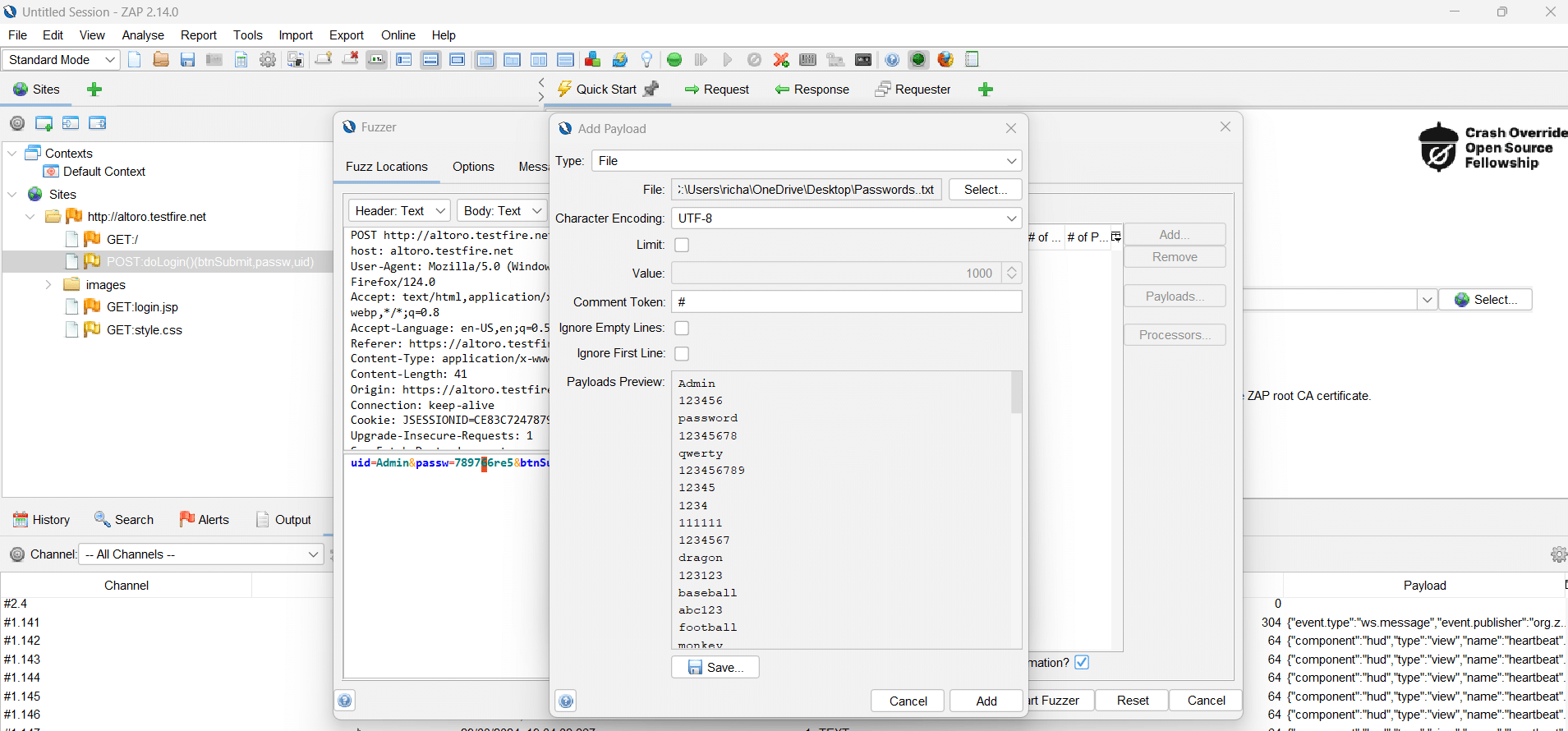The height and width of the screenshot is (731, 1568).
Task: Click the Add custom breakpoint red X icon
Action: click(781, 59)
